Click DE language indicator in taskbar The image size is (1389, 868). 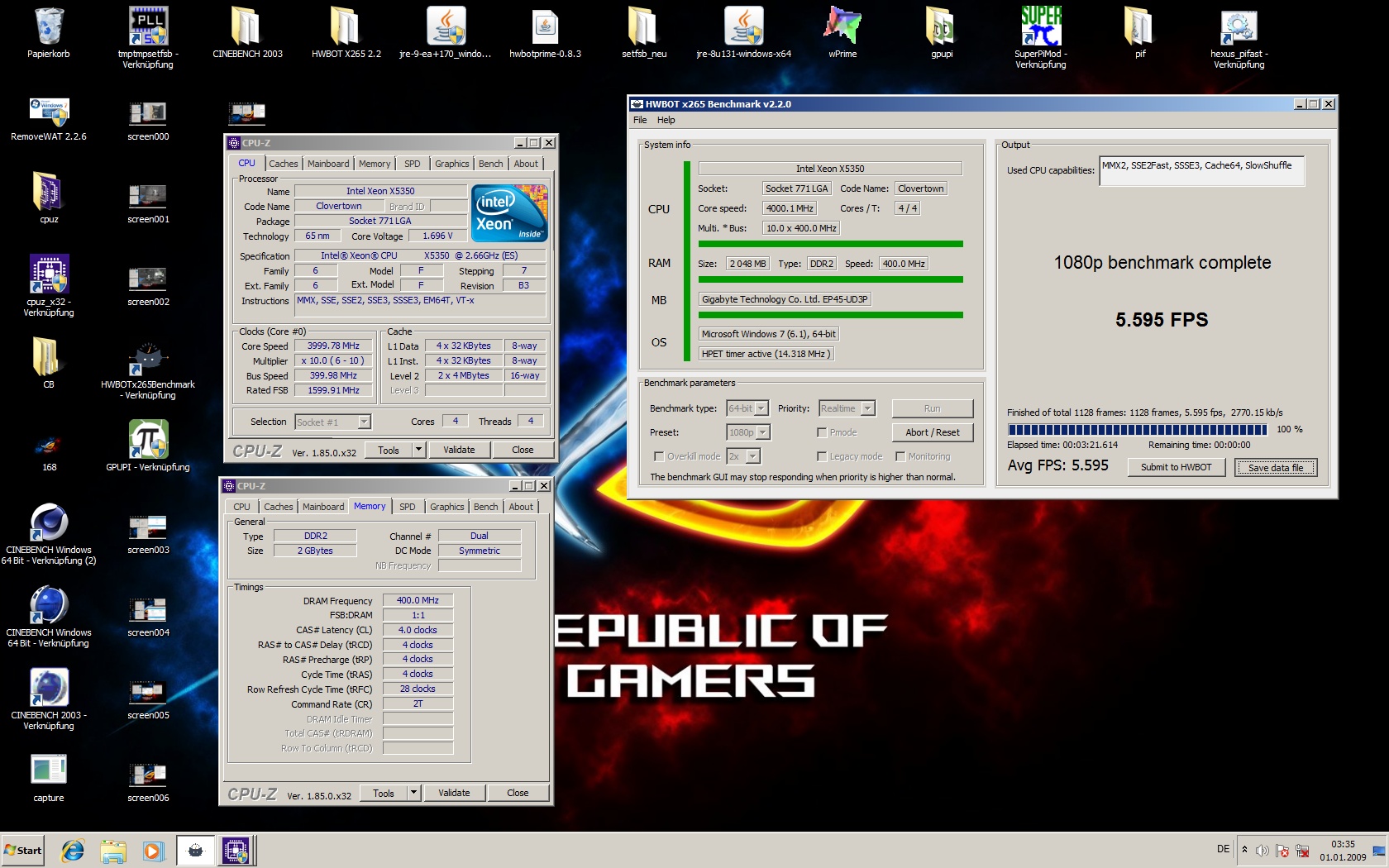tap(1223, 849)
